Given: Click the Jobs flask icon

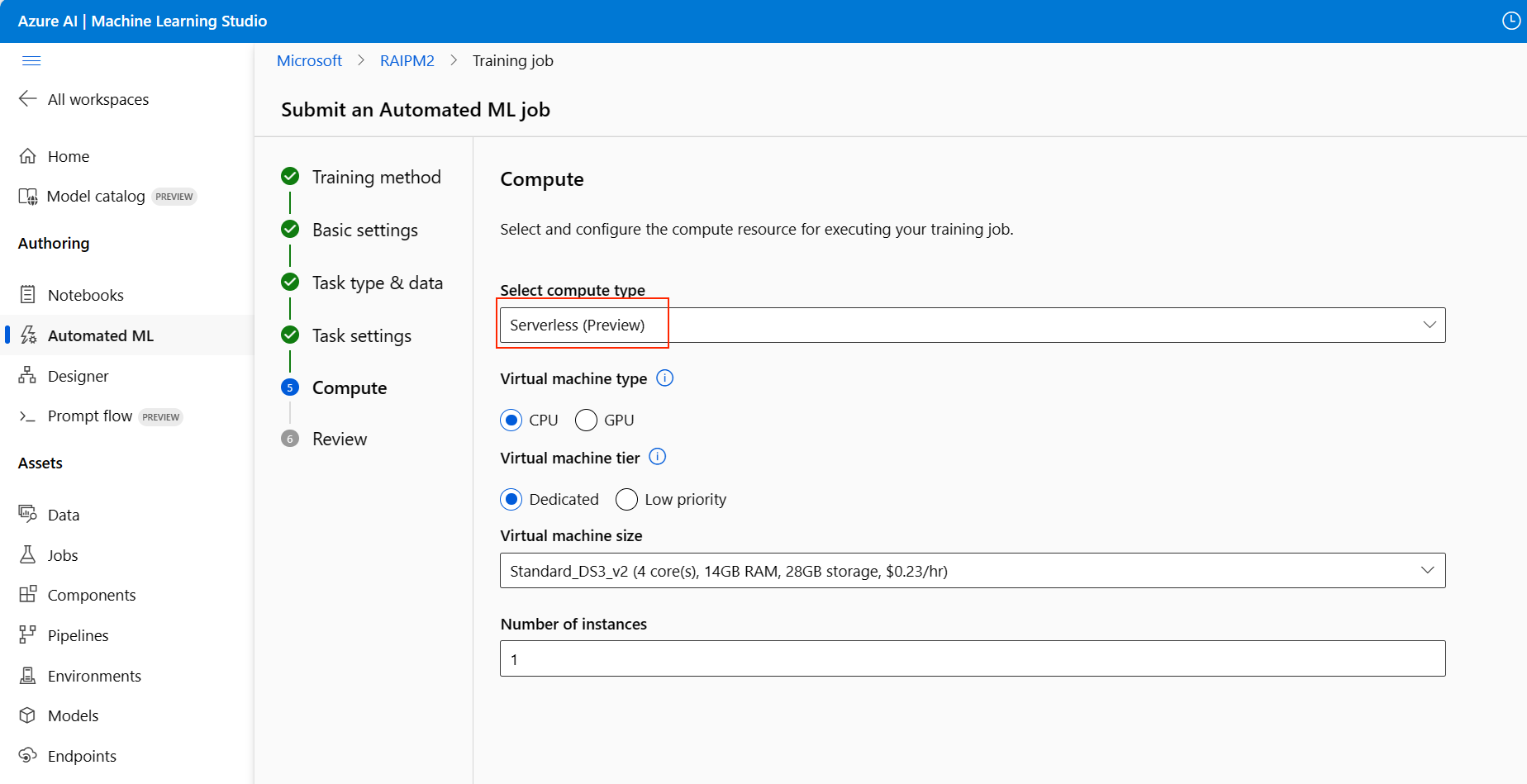Looking at the screenshot, I should coord(28,555).
